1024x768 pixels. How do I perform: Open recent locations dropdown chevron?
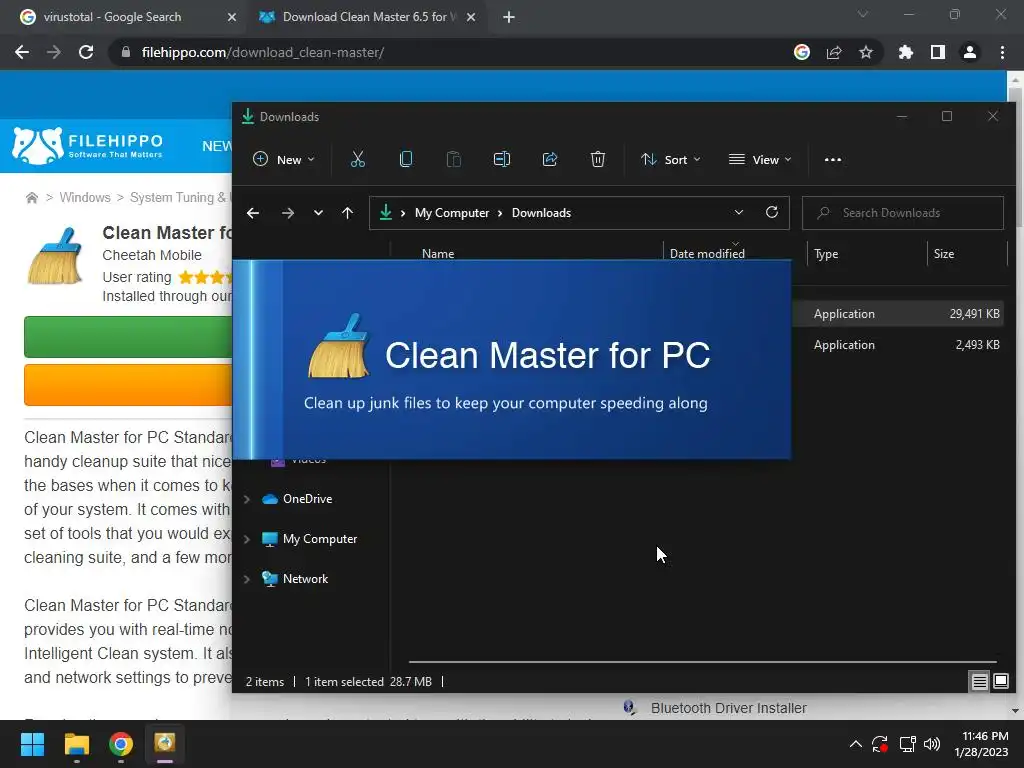point(318,213)
